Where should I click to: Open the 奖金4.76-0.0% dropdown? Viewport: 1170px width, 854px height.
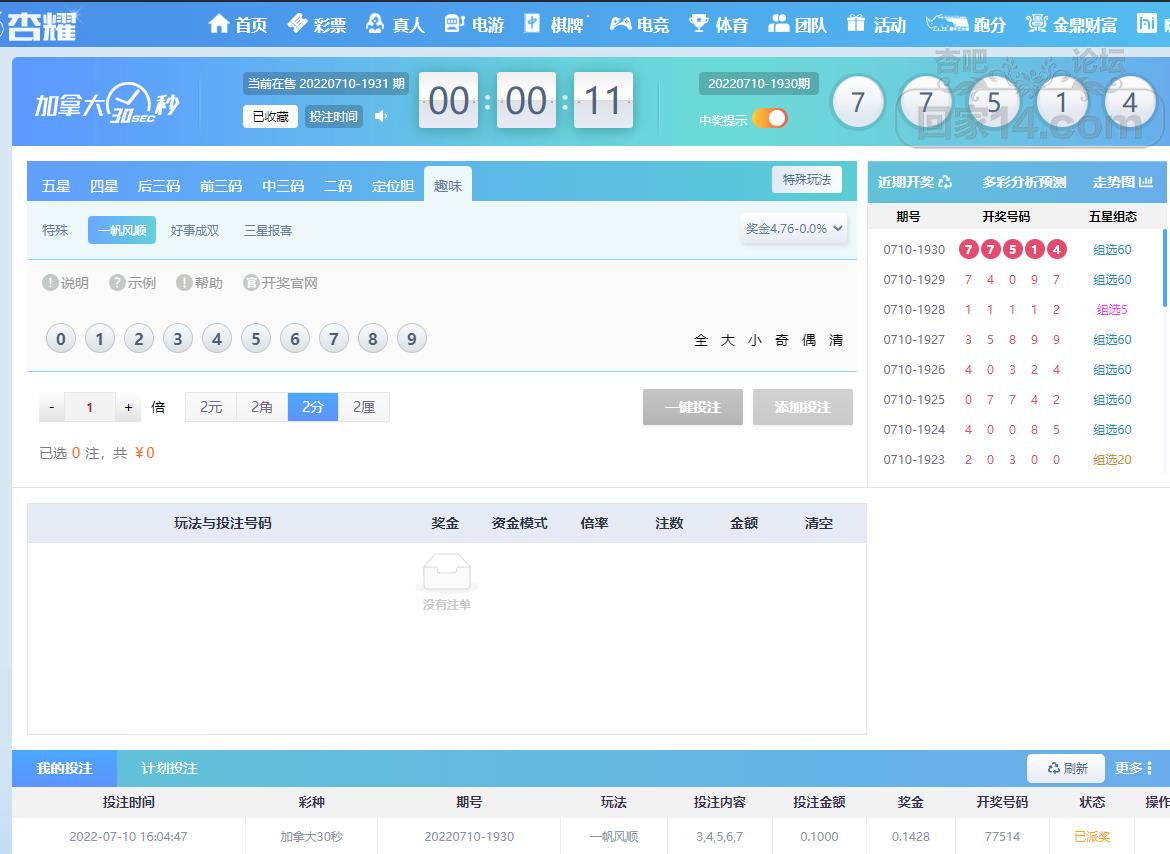point(795,229)
